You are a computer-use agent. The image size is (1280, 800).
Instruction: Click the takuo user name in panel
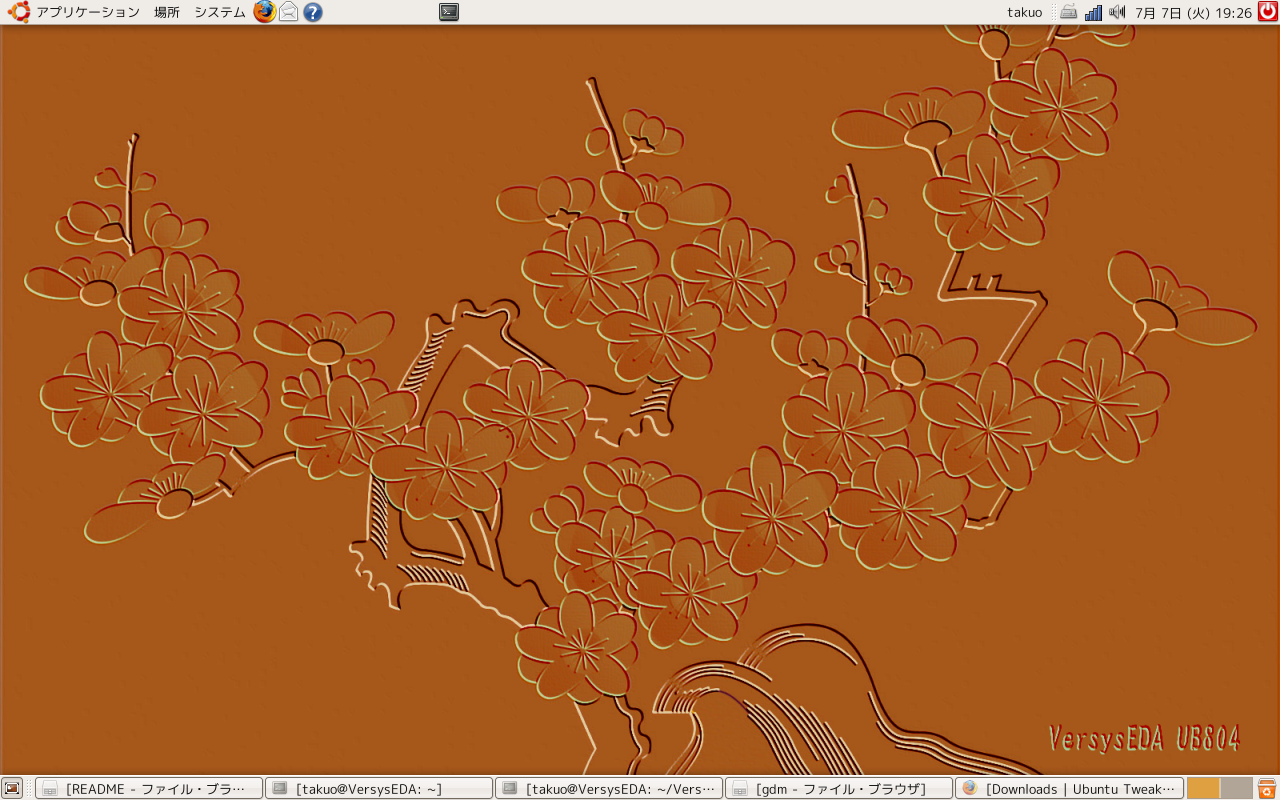click(1024, 12)
